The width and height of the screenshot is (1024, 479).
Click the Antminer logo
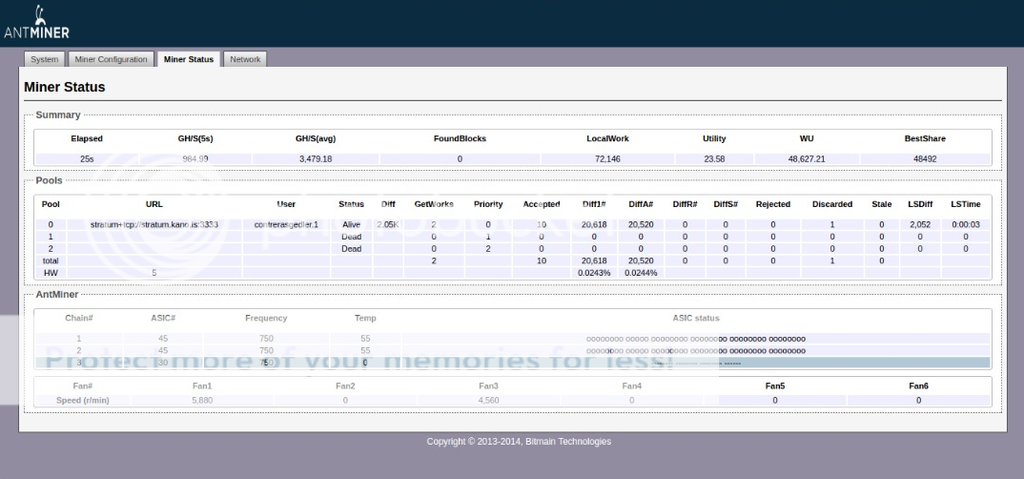[x=37, y=23]
